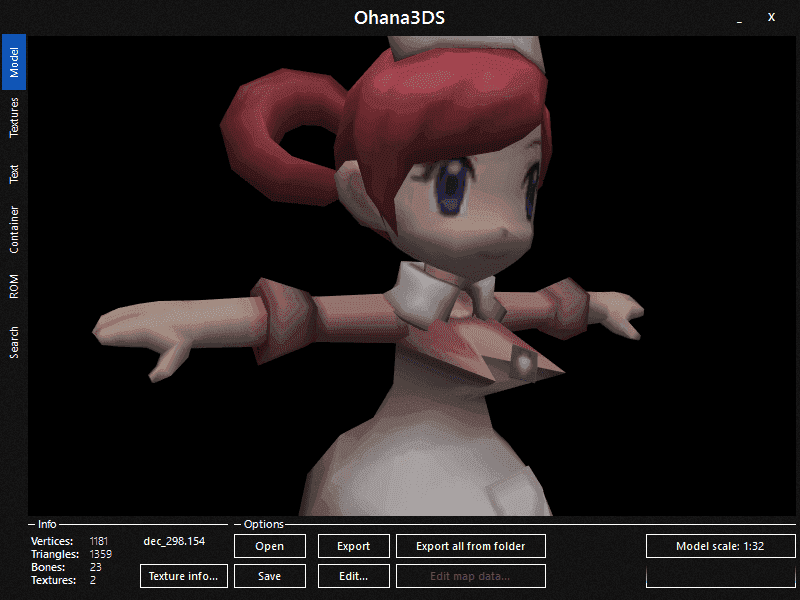Open the Search tab
This screenshot has width=800, height=600.
tap(14, 342)
